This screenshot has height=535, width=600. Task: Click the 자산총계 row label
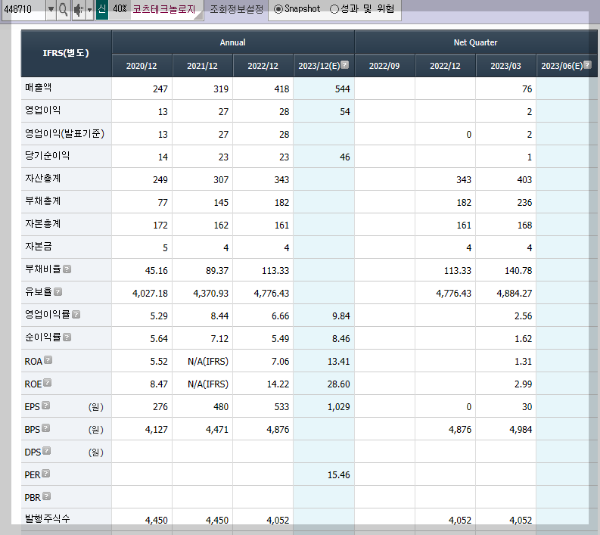43,178
